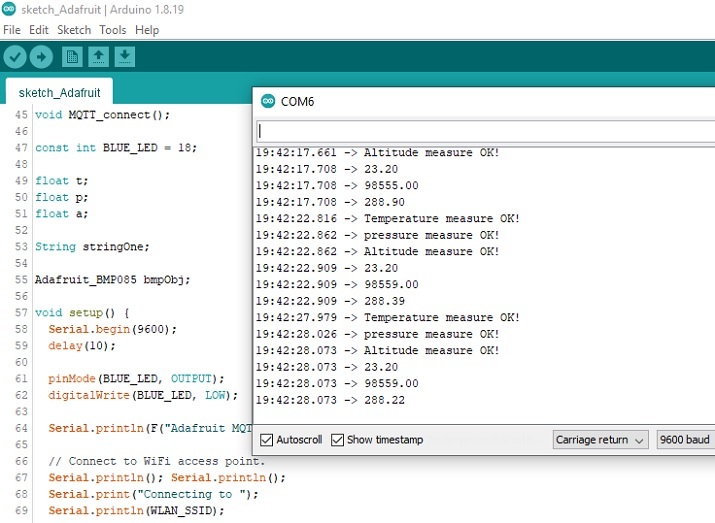Click the COM6 window title text
The height and width of the screenshot is (523, 715).
(x=297, y=102)
